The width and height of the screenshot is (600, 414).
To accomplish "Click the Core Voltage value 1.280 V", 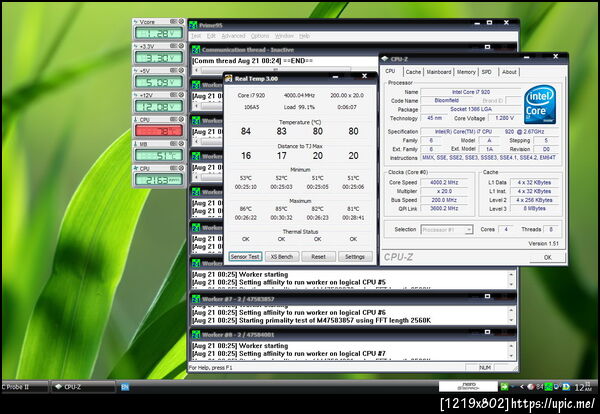I will [504, 118].
